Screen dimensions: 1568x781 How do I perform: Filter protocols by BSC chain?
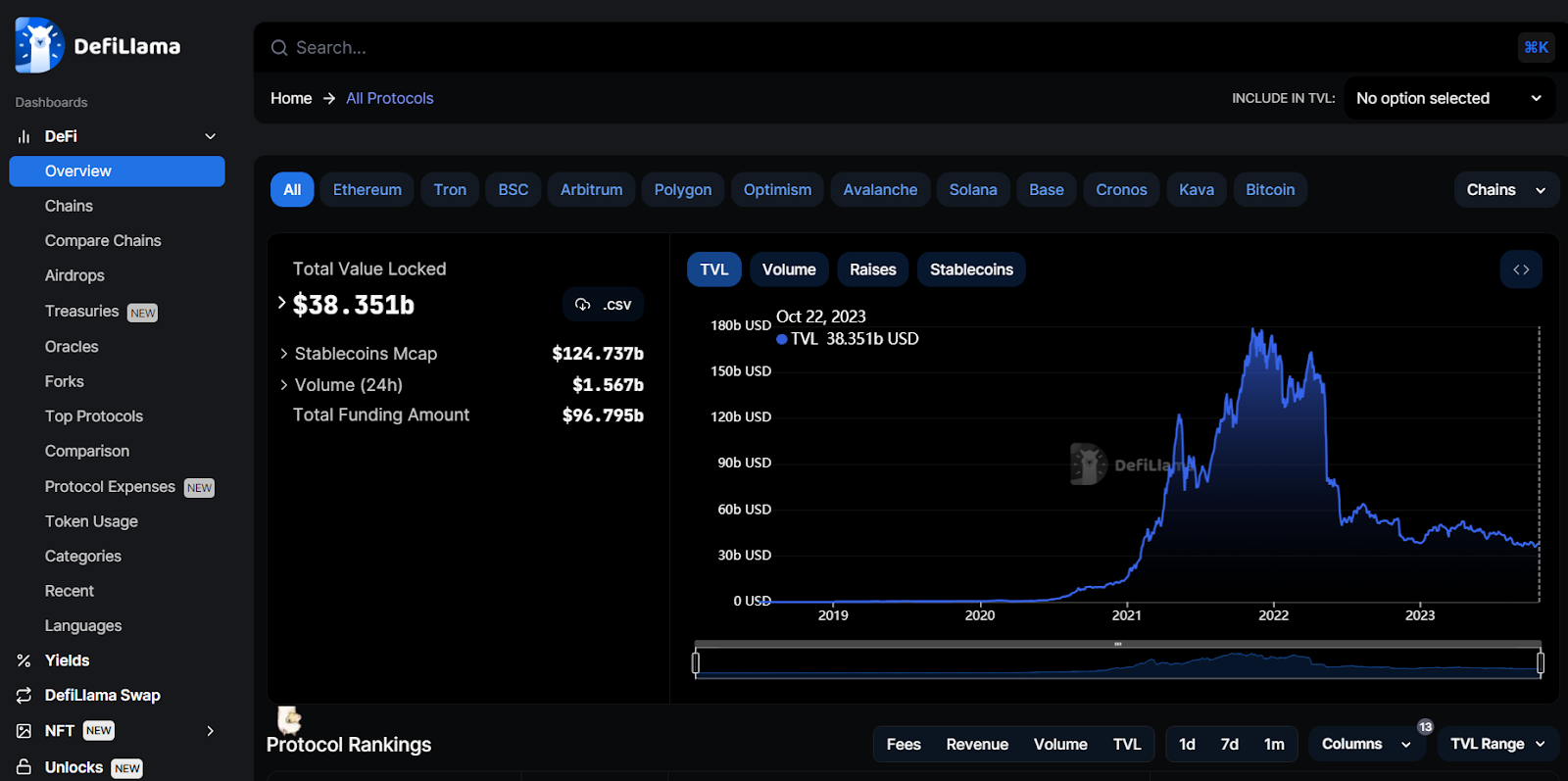514,190
